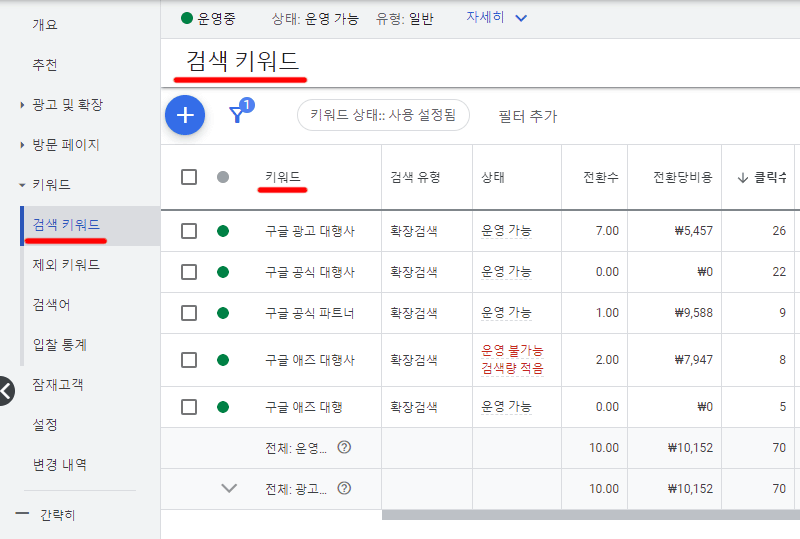Click the blue plus add keyword button
Image resolution: width=800 pixels, height=539 pixels.
tap(185, 115)
